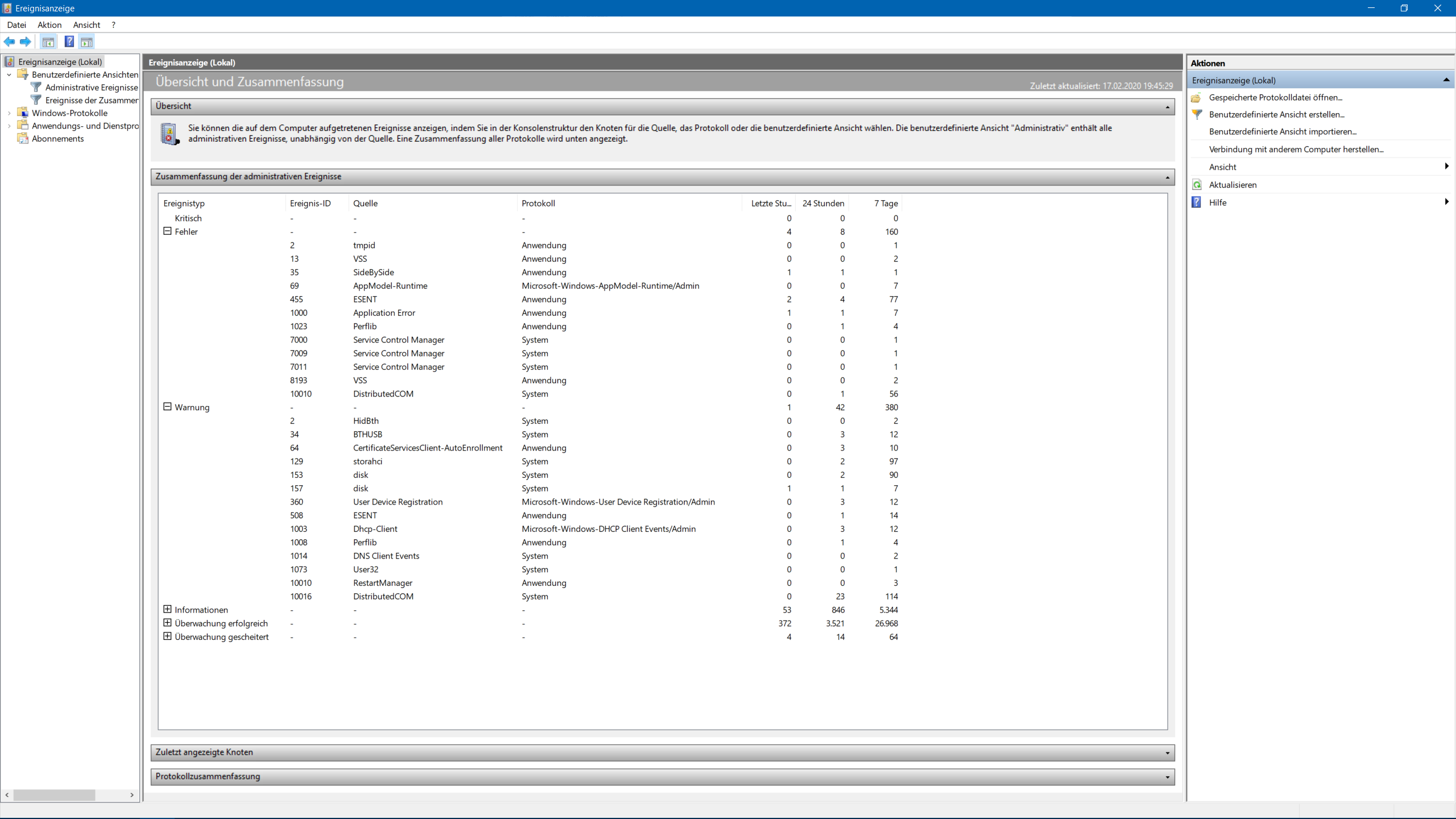The width and height of the screenshot is (1456, 819).
Task: Click the blue help question mark toolbar icon
Action: coord(69,42)
